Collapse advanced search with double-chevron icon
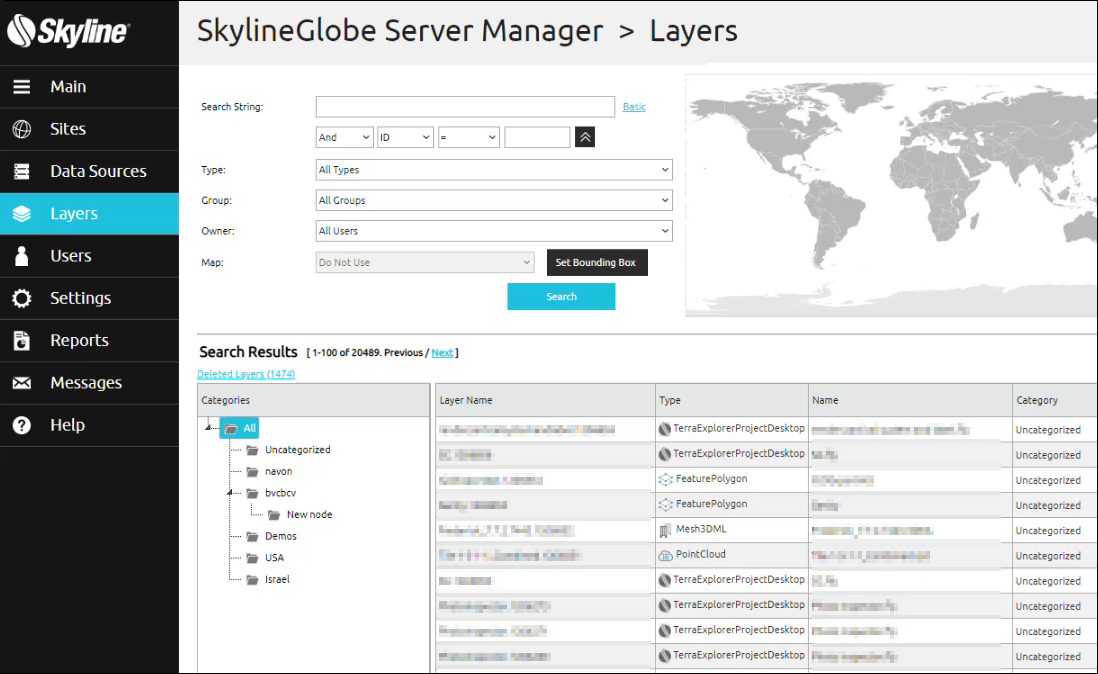Viewport: 1098px width, 674px height. click(585, 137)
